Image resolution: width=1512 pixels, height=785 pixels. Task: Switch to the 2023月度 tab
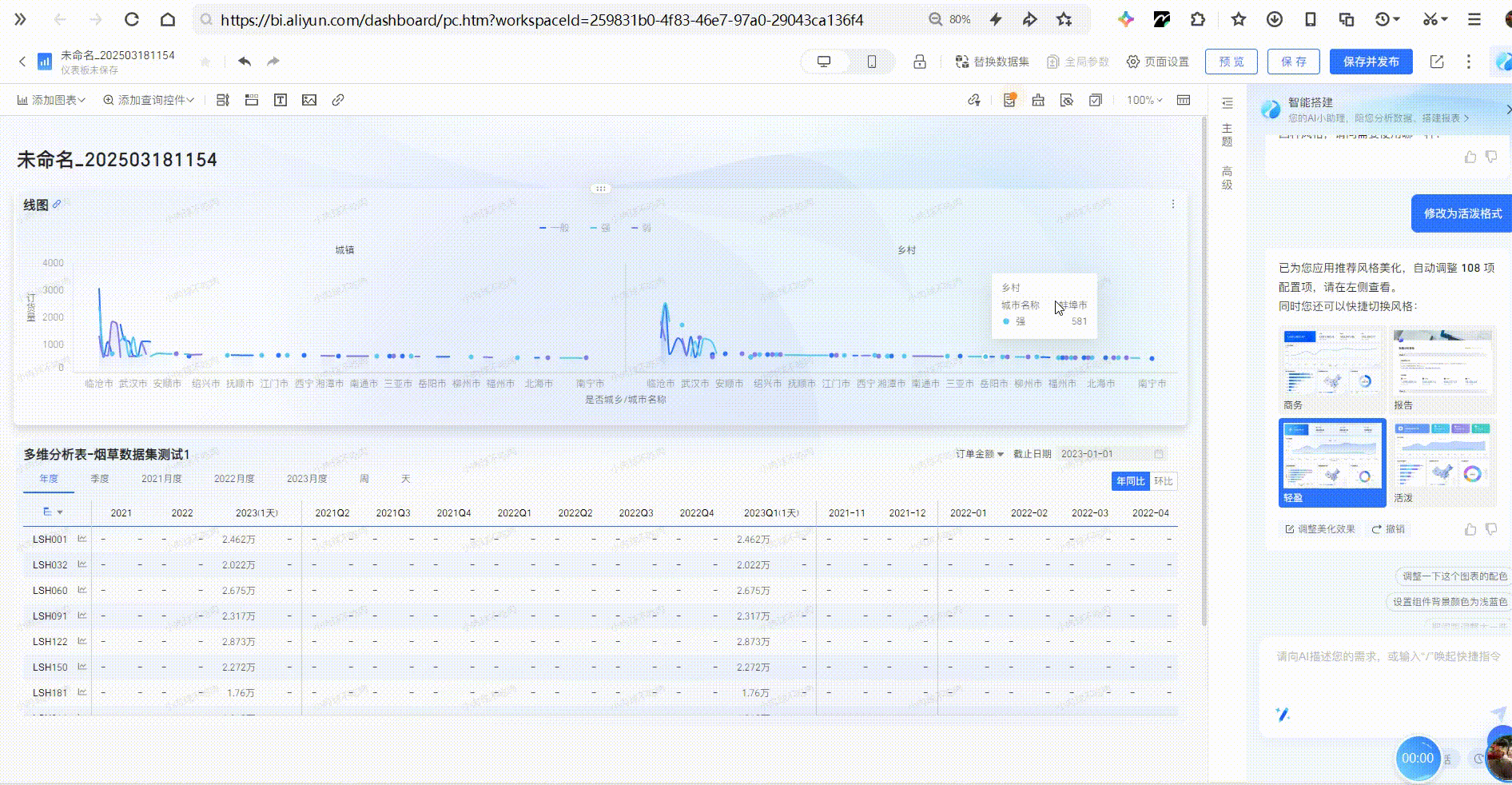[307, 479]
